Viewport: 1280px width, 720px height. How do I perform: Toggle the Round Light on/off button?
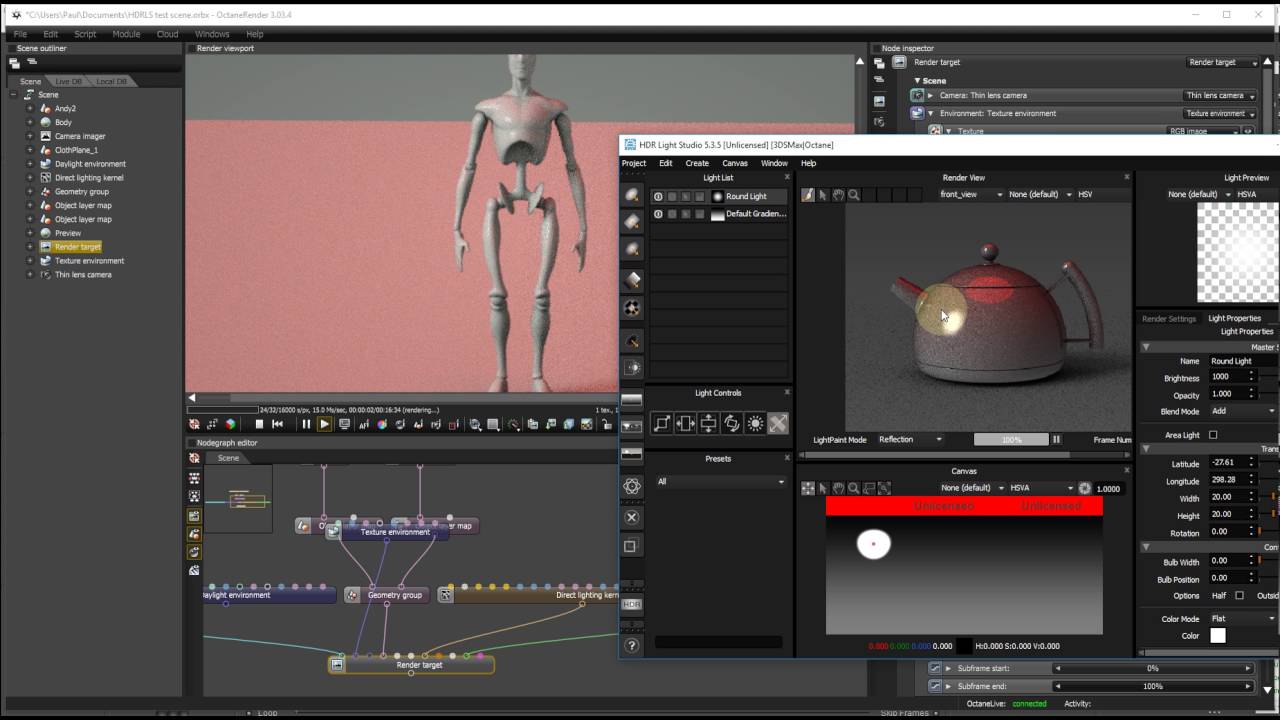coord(658,197)
